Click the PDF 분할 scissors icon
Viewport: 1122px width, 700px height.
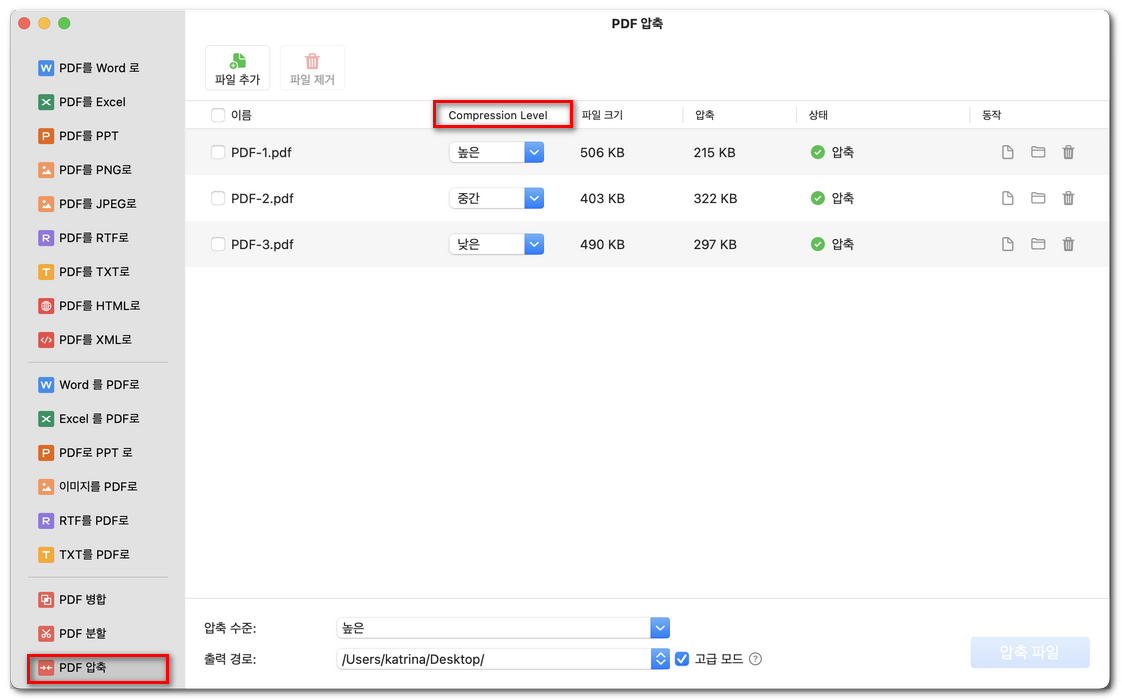(x=46, y=633)
